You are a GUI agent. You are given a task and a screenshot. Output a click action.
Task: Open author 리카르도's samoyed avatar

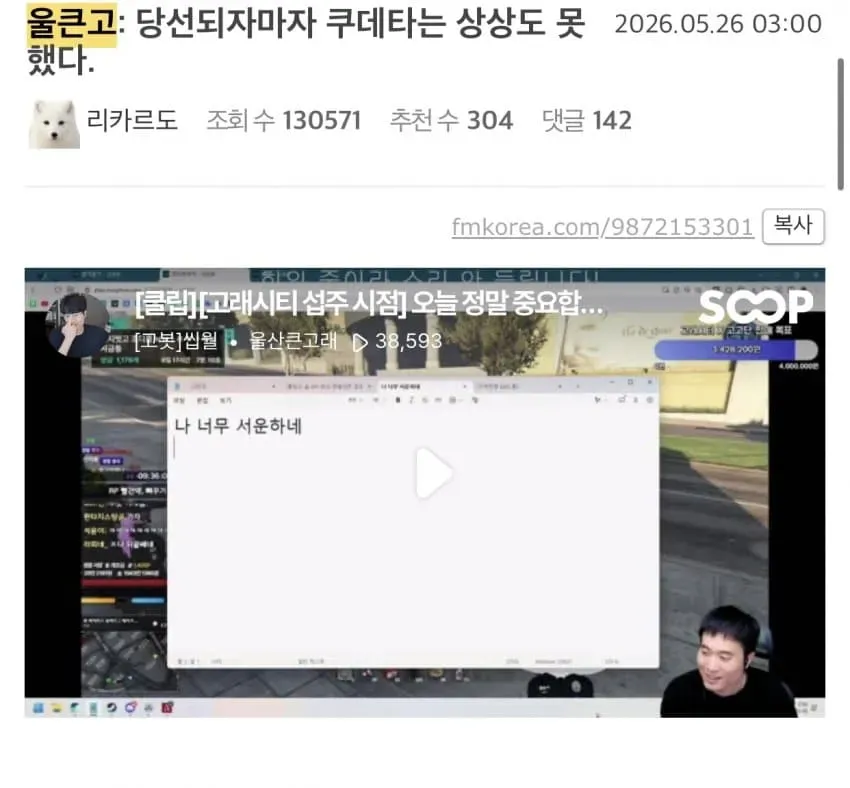54,124
